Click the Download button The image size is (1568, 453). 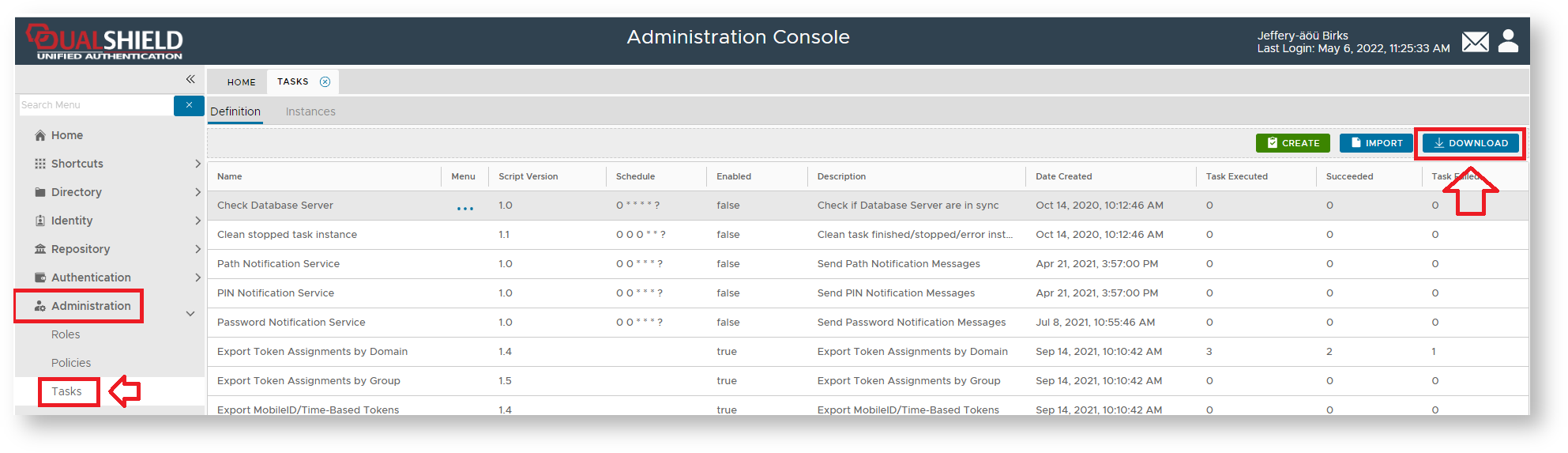(1470, 143)
